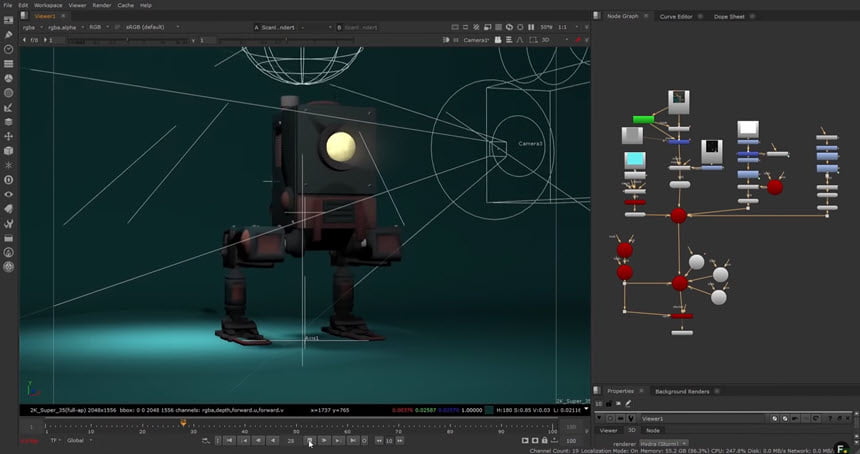
Task: Open the File menu
Action: point(8,5)
